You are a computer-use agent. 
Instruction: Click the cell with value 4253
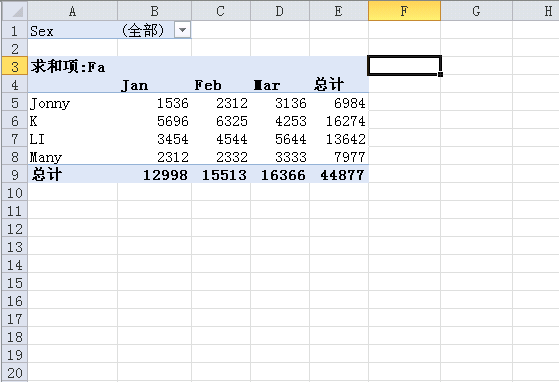(x=280, y=120)
